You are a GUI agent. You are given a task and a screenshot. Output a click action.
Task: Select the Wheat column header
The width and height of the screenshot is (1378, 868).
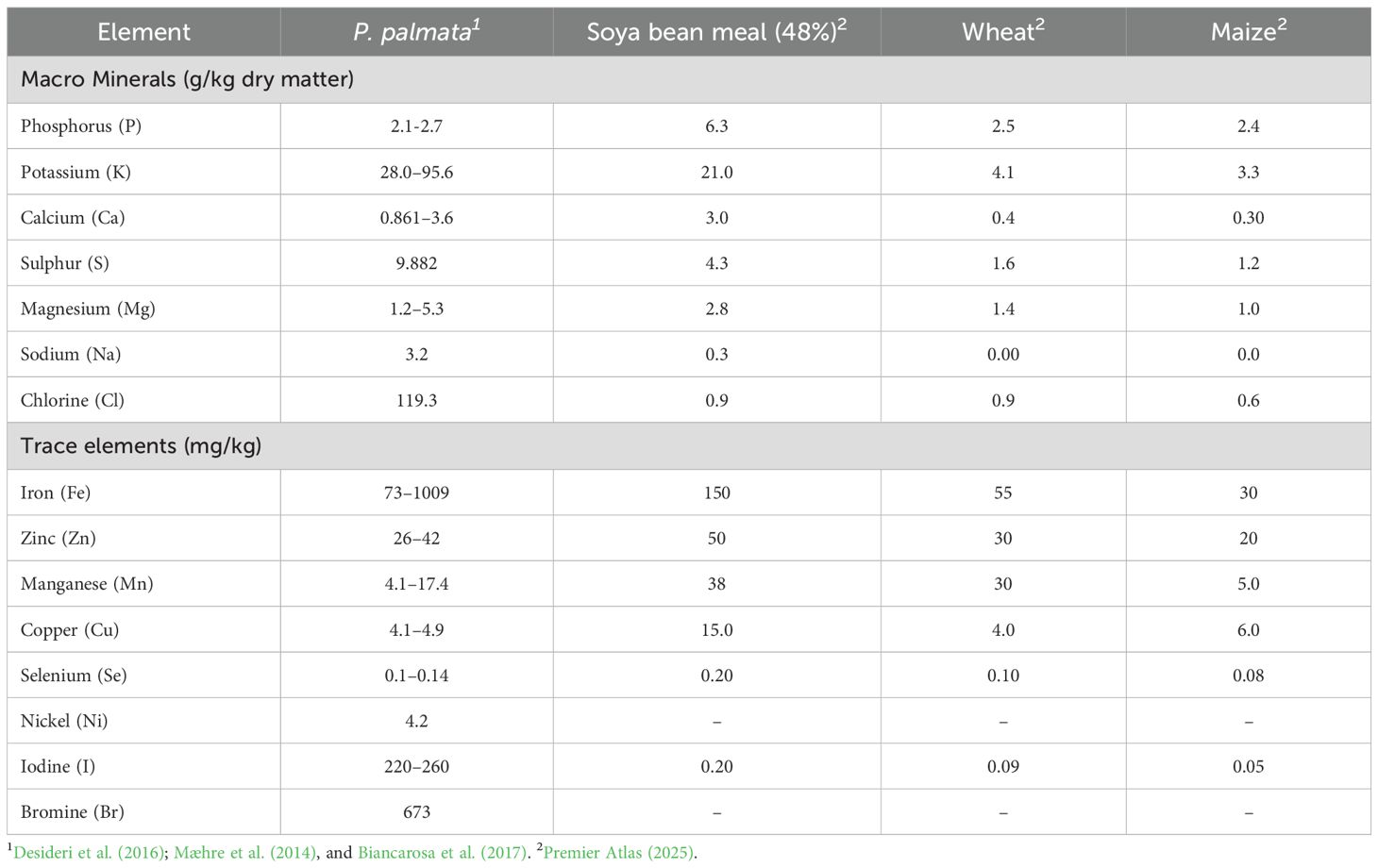pos(1002,32)
